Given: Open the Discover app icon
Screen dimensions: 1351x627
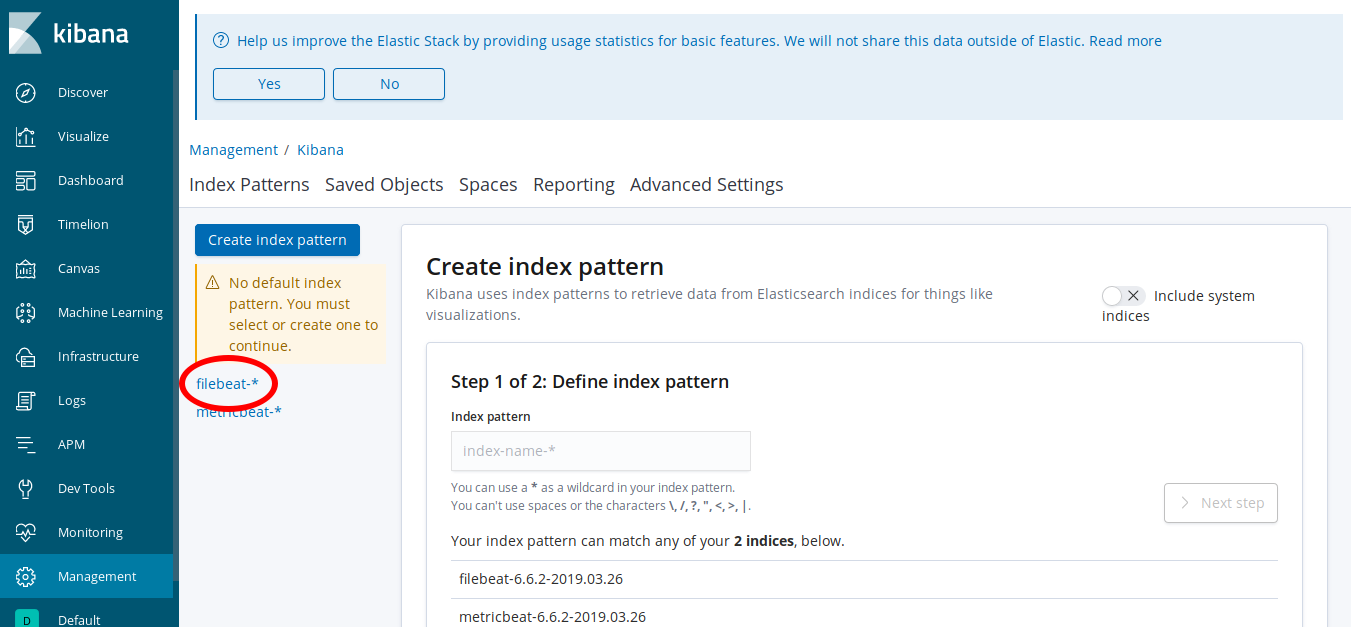Looking at the screenshot, I should click(24, 92).
